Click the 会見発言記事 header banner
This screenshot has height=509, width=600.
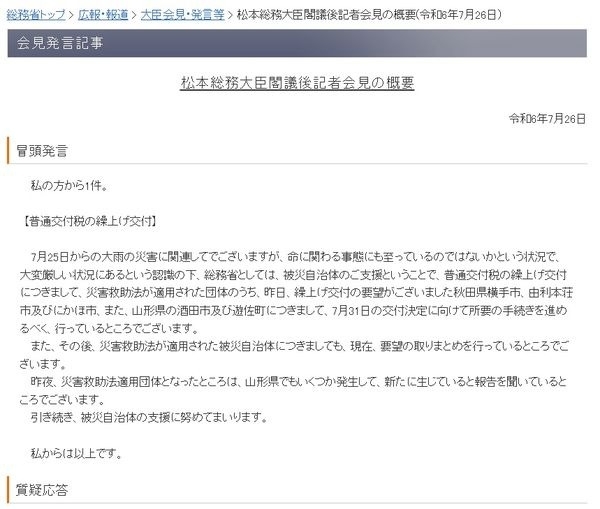(297, 43)
